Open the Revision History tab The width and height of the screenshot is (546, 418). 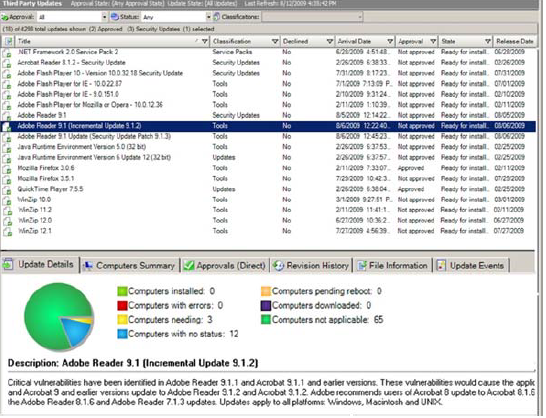[x=311, y=266]
